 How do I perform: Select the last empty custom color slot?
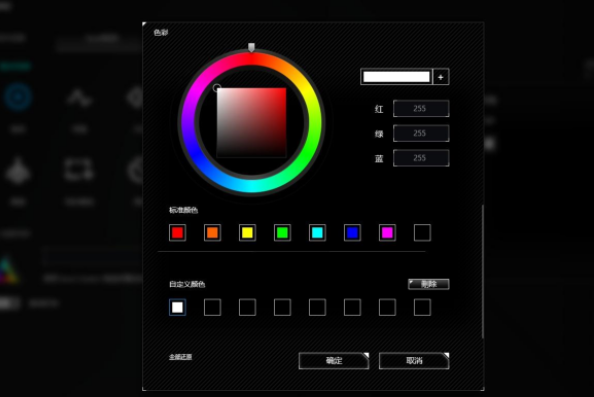pos(422,307)
